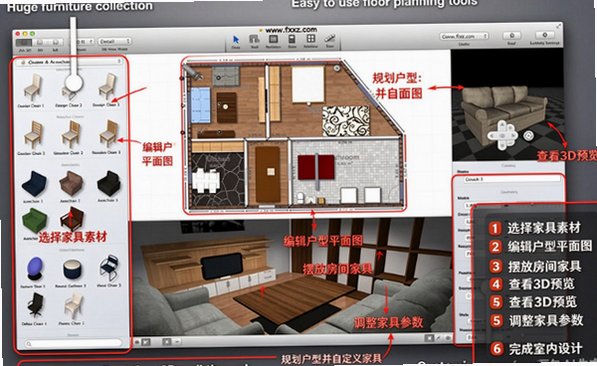
Task: Choose the Garden Chair 3 wooden chair thumbnail
Action: pos(32,134)
